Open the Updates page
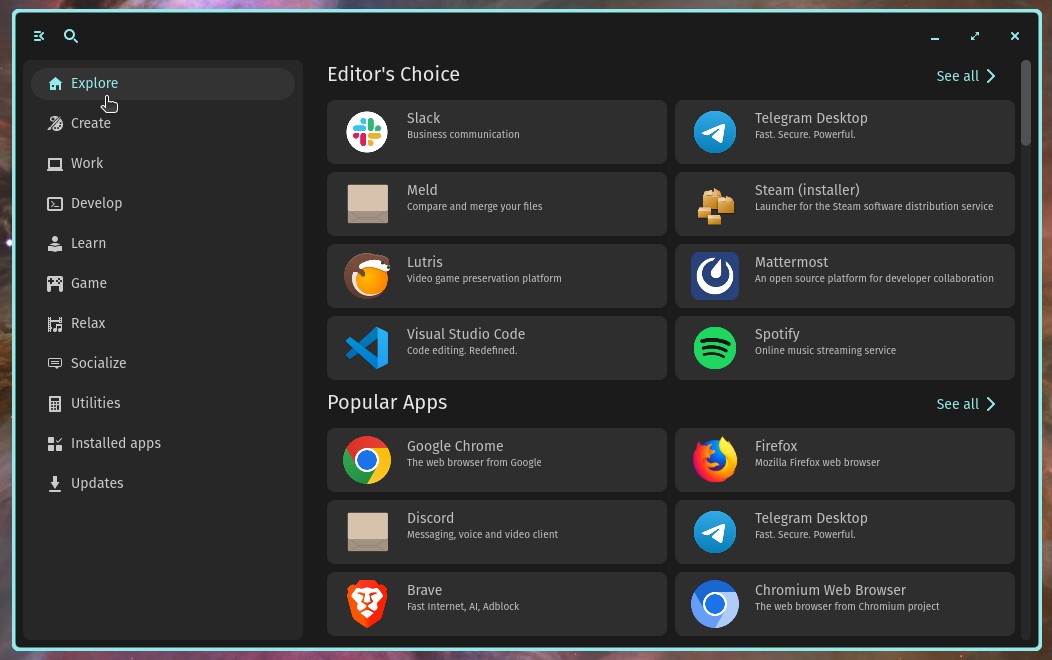This screenshot has height=660, width=1052. [163, 484]
